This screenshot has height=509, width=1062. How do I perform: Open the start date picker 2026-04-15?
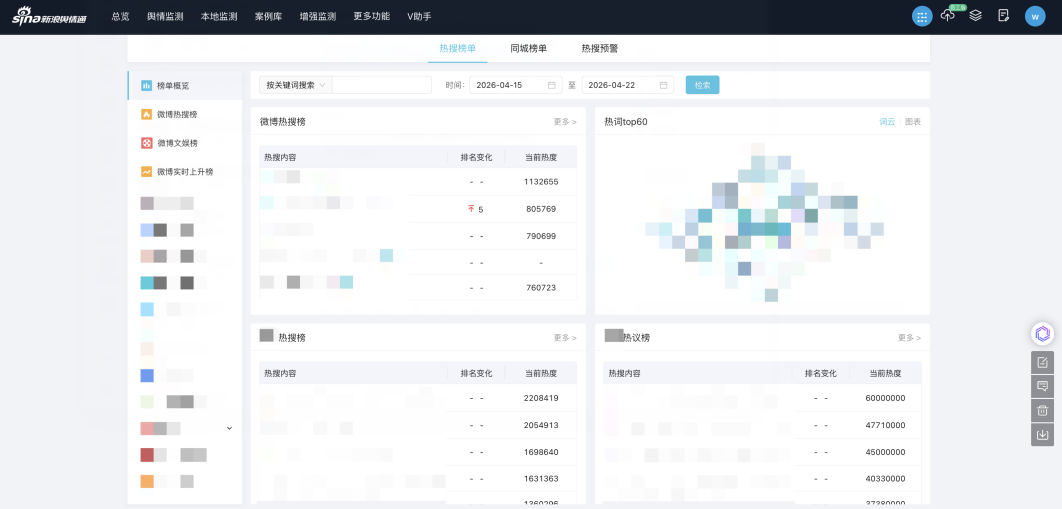point(513,85)
